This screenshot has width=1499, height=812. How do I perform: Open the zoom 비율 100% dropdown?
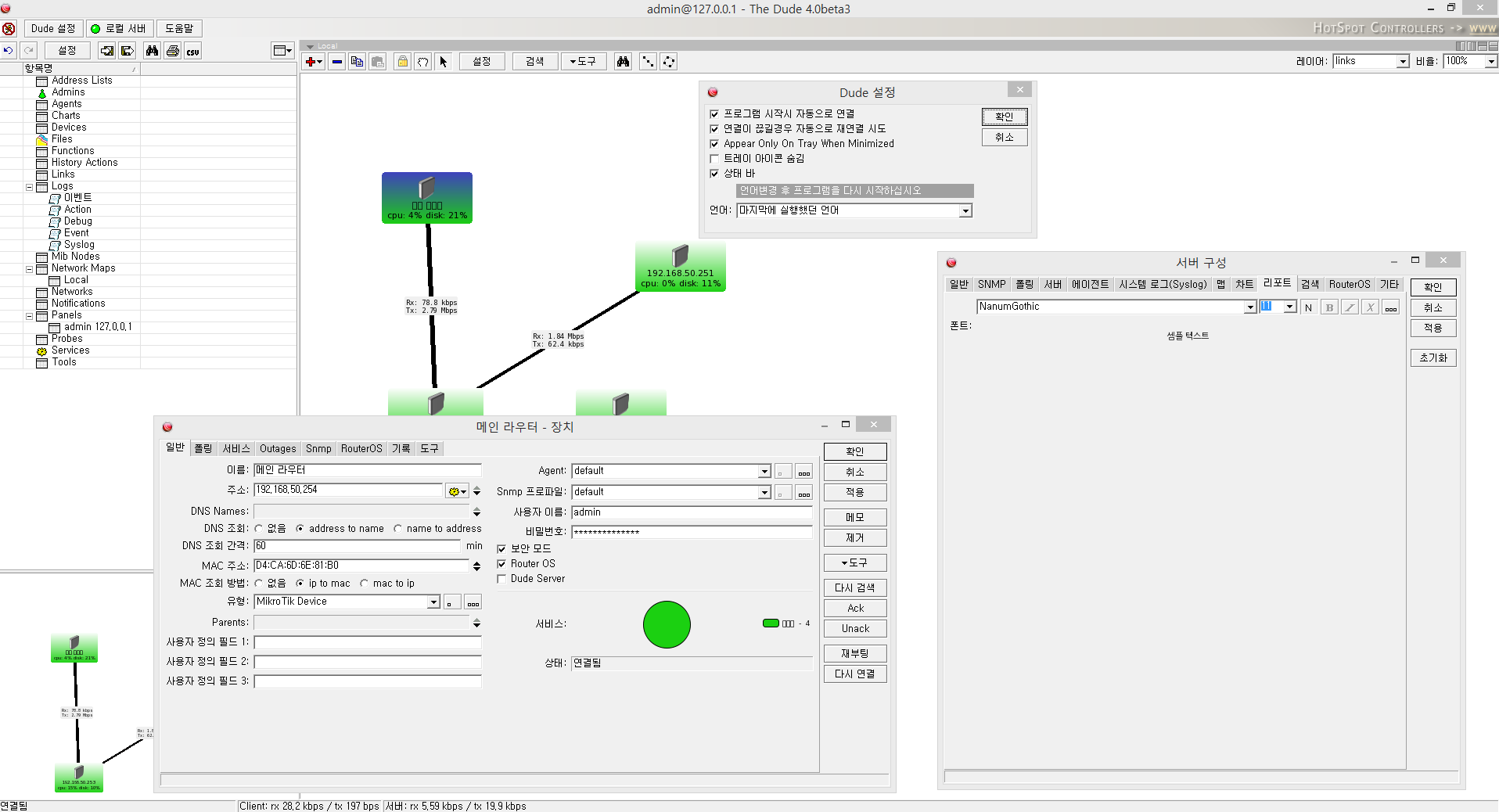click(1491, 62)
